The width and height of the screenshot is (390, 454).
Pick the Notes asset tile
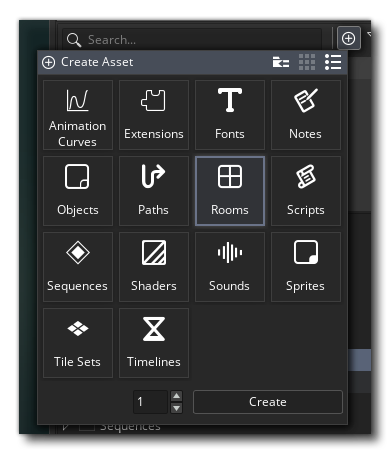(306, 115)
